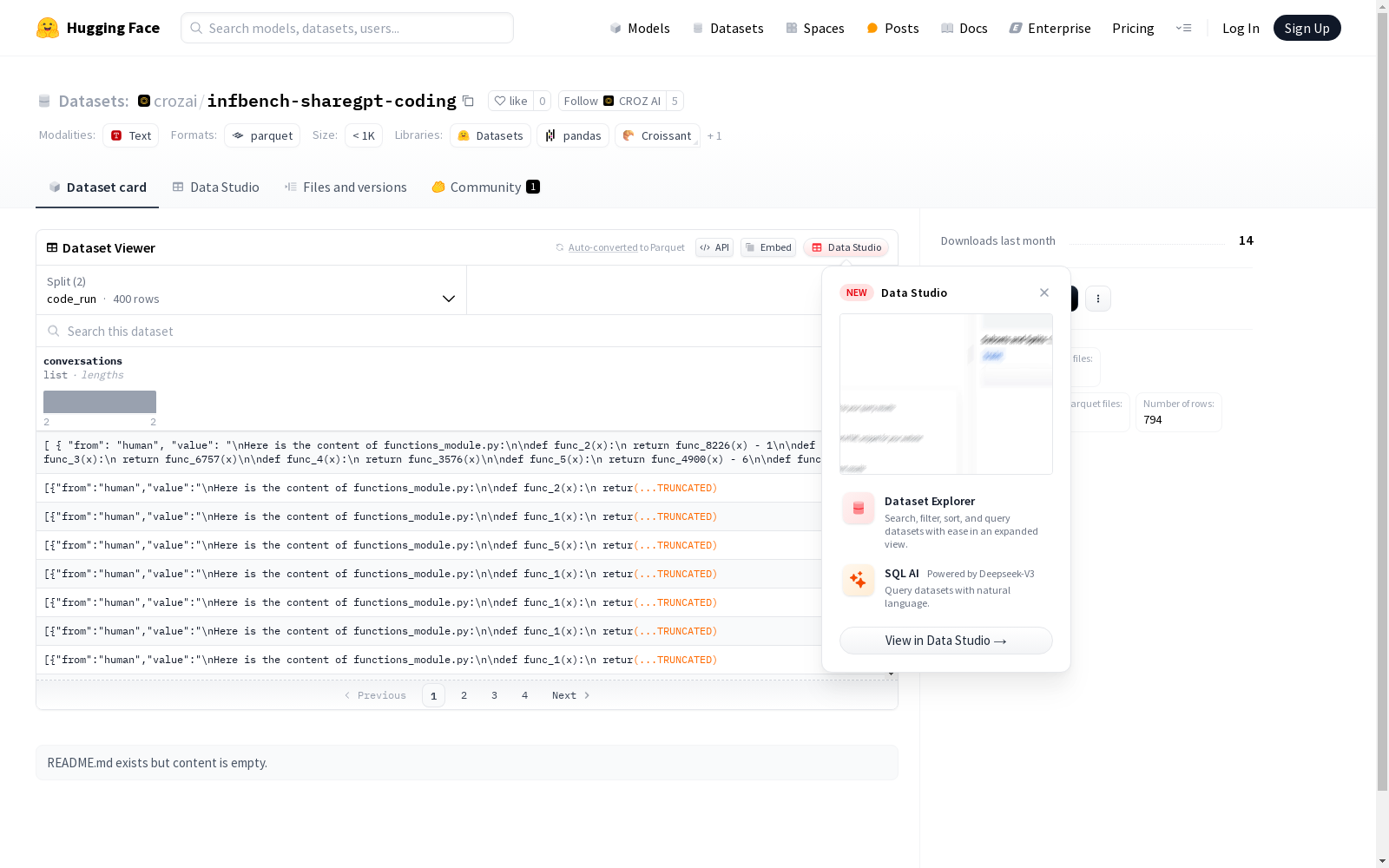
Task: Click the size < 1K tag
Action: tap(364, 135)
